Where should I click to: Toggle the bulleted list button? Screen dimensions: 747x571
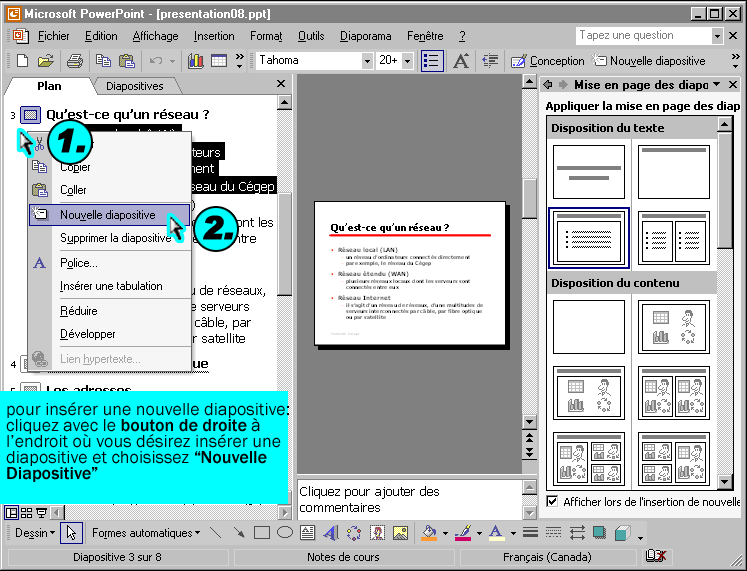click(x=432, y=61)
